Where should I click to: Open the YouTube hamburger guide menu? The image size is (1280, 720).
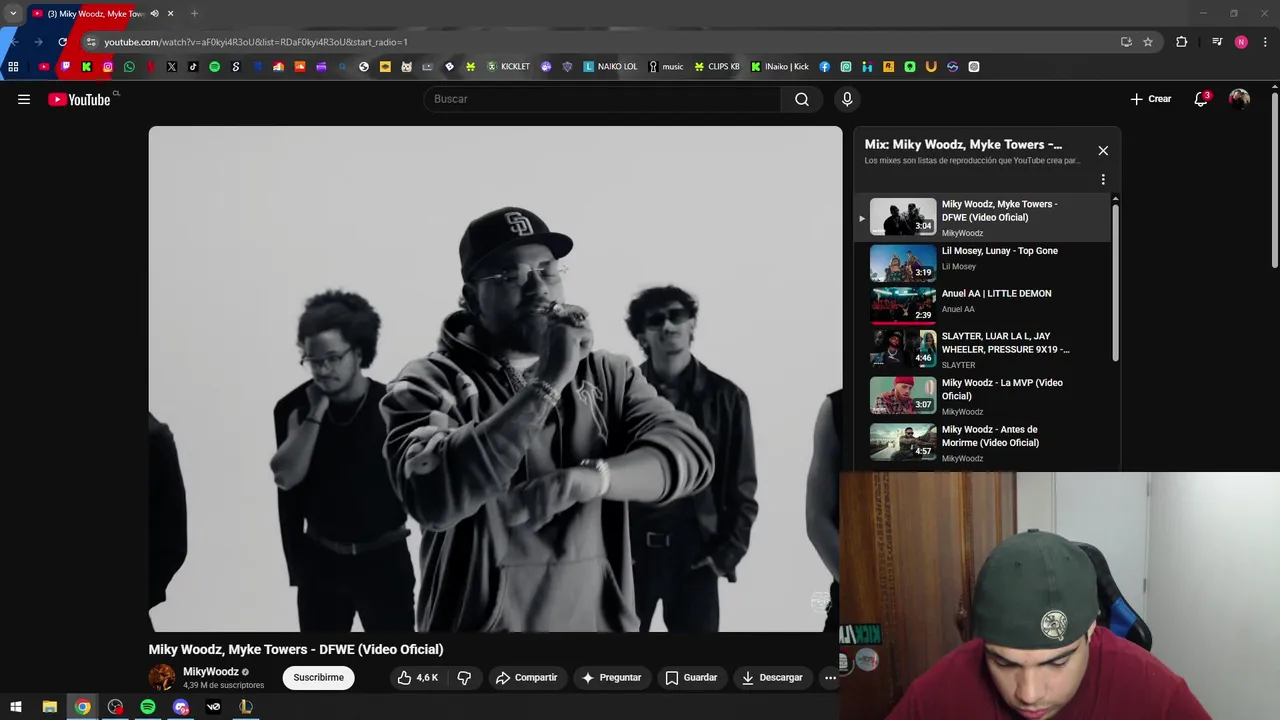(24, 99)
